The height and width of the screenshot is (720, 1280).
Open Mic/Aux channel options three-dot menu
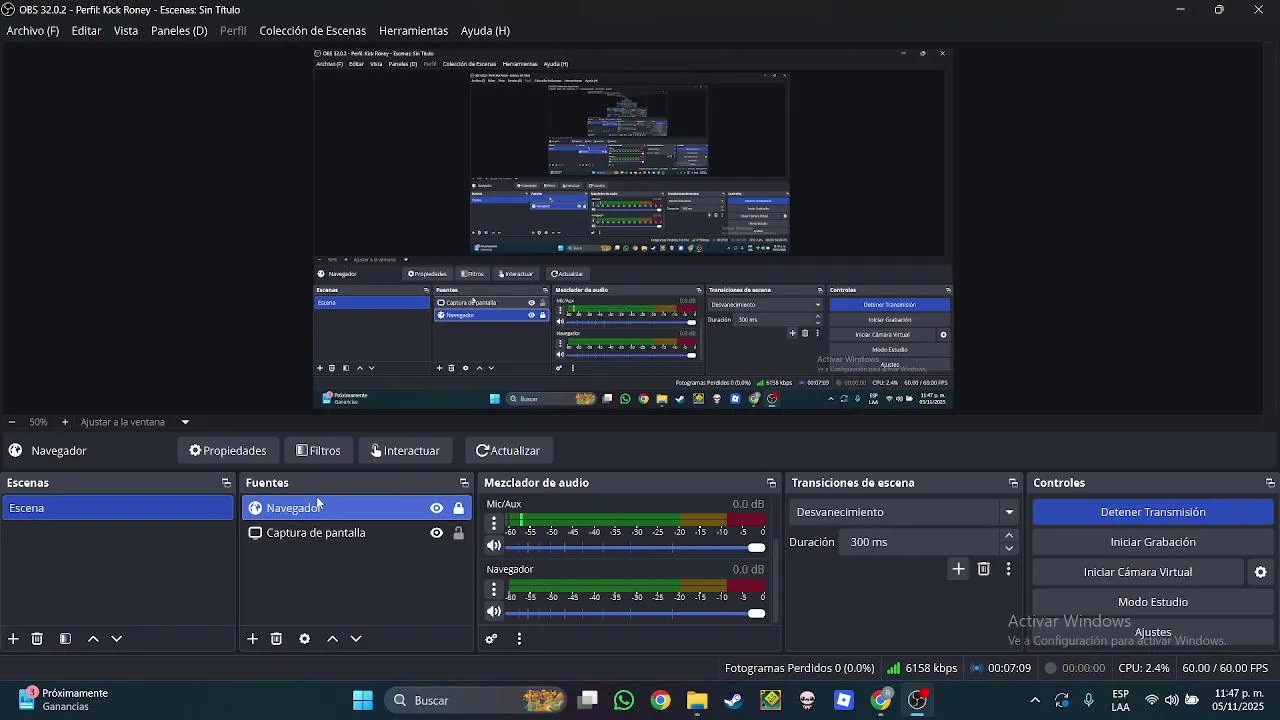pos(494,523)
